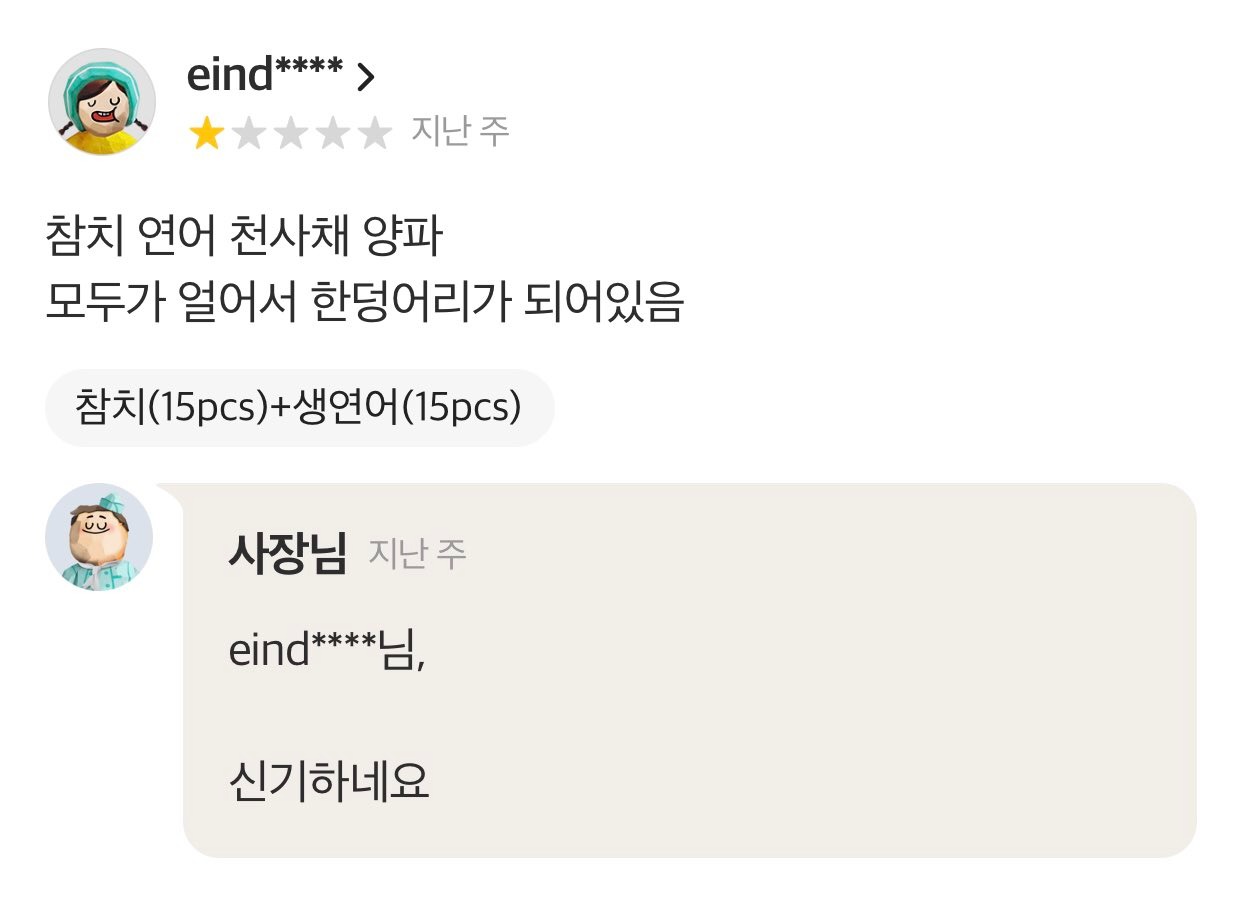Screen dimensions: 1242x914
Task: Click the 신기하네요 reply text
Action: coord(329,782)
